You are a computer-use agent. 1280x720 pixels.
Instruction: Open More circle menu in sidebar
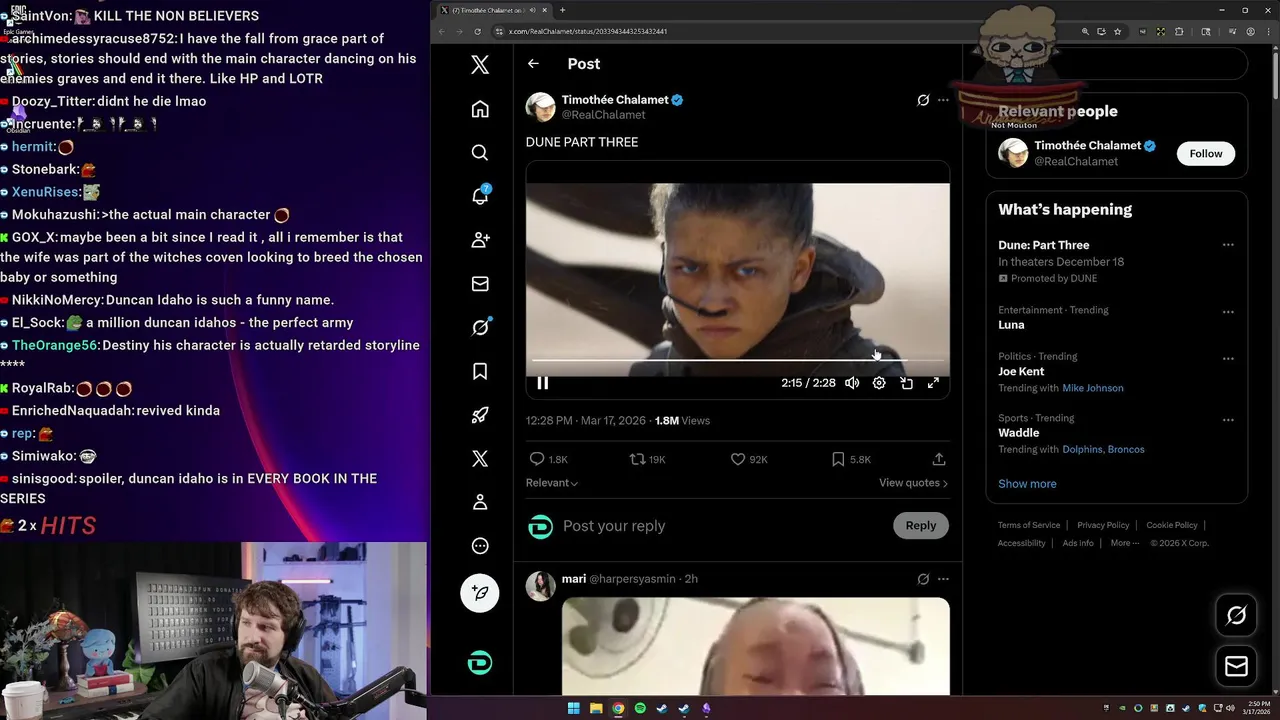[480, 546]
